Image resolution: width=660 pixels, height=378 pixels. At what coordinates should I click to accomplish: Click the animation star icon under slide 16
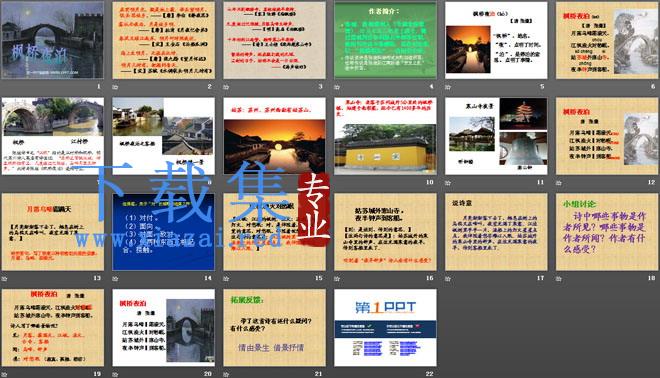point(337,279)
